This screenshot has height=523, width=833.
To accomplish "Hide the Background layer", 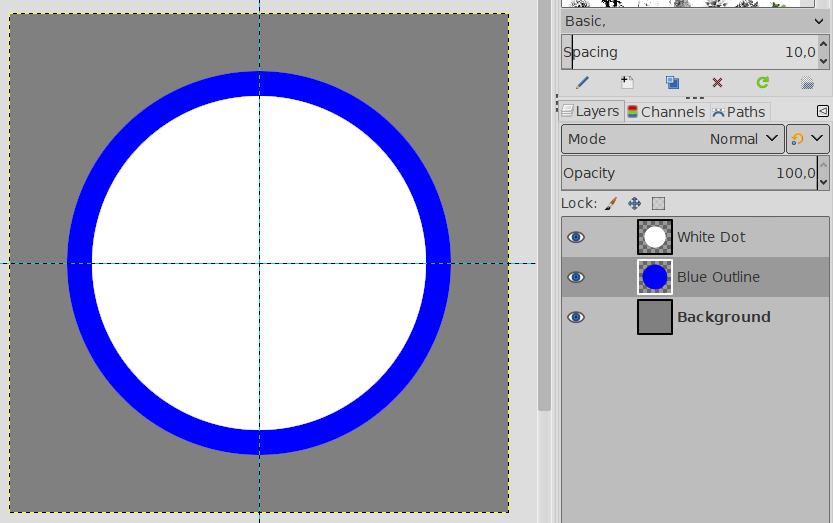I will (576, 317).
